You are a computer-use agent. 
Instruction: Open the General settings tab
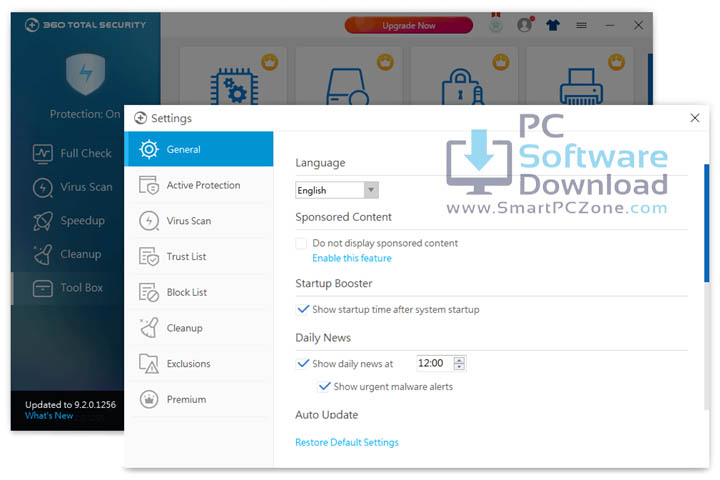(199, 149)
